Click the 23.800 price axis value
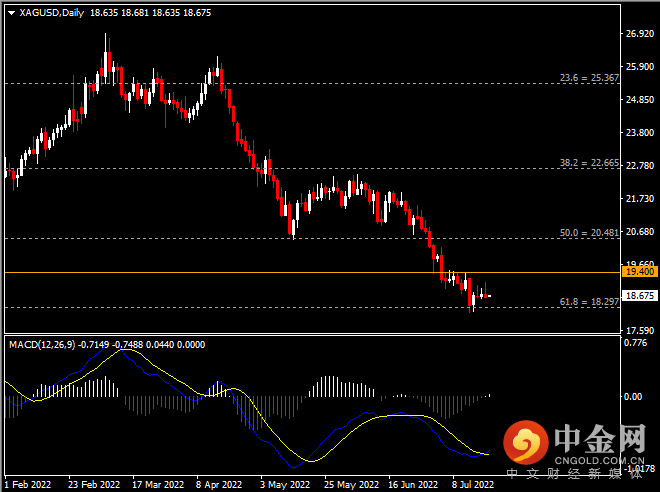660x492 pixels. [640, 133]
